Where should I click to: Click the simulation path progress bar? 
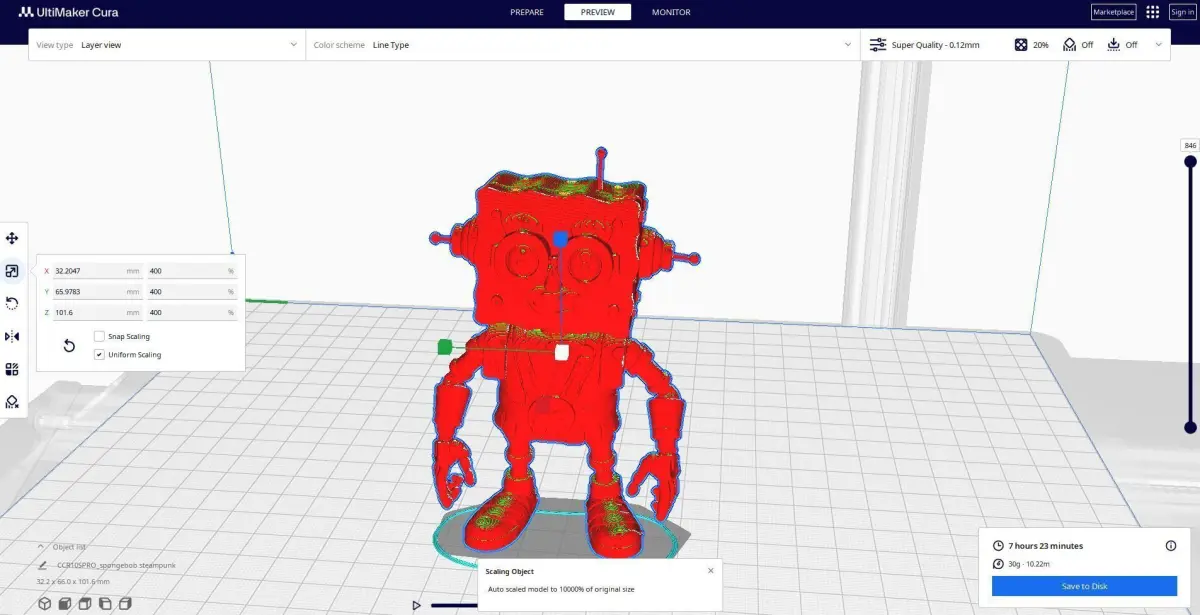pos(454,605)
